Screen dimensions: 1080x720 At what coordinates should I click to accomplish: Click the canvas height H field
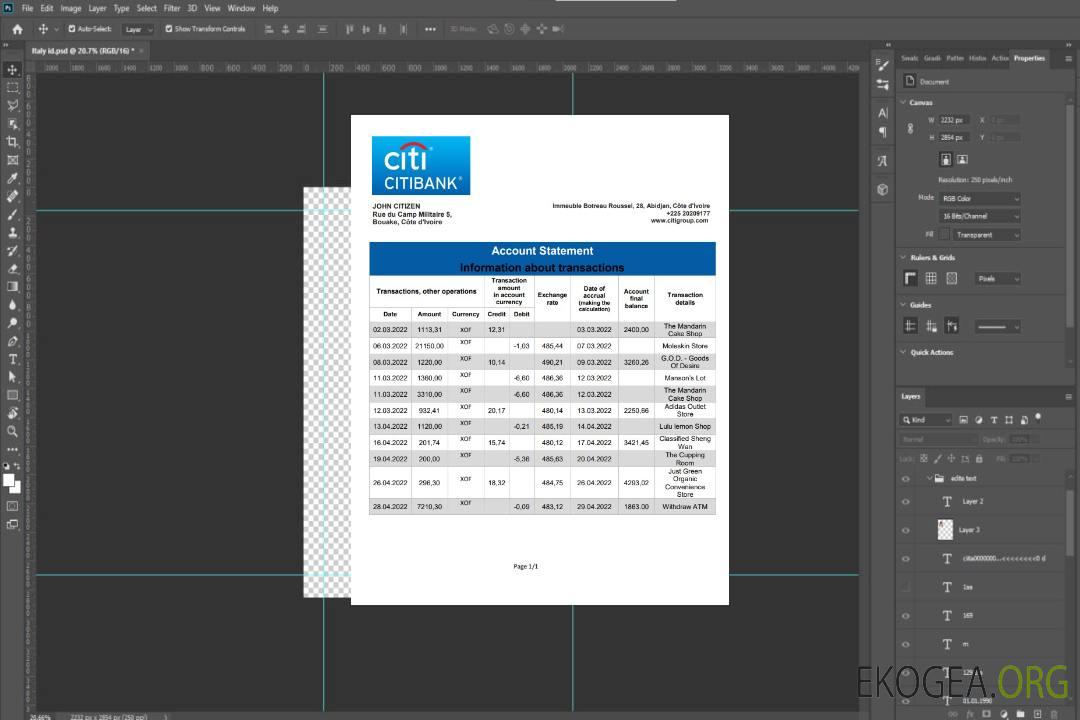tap(954, 138)
